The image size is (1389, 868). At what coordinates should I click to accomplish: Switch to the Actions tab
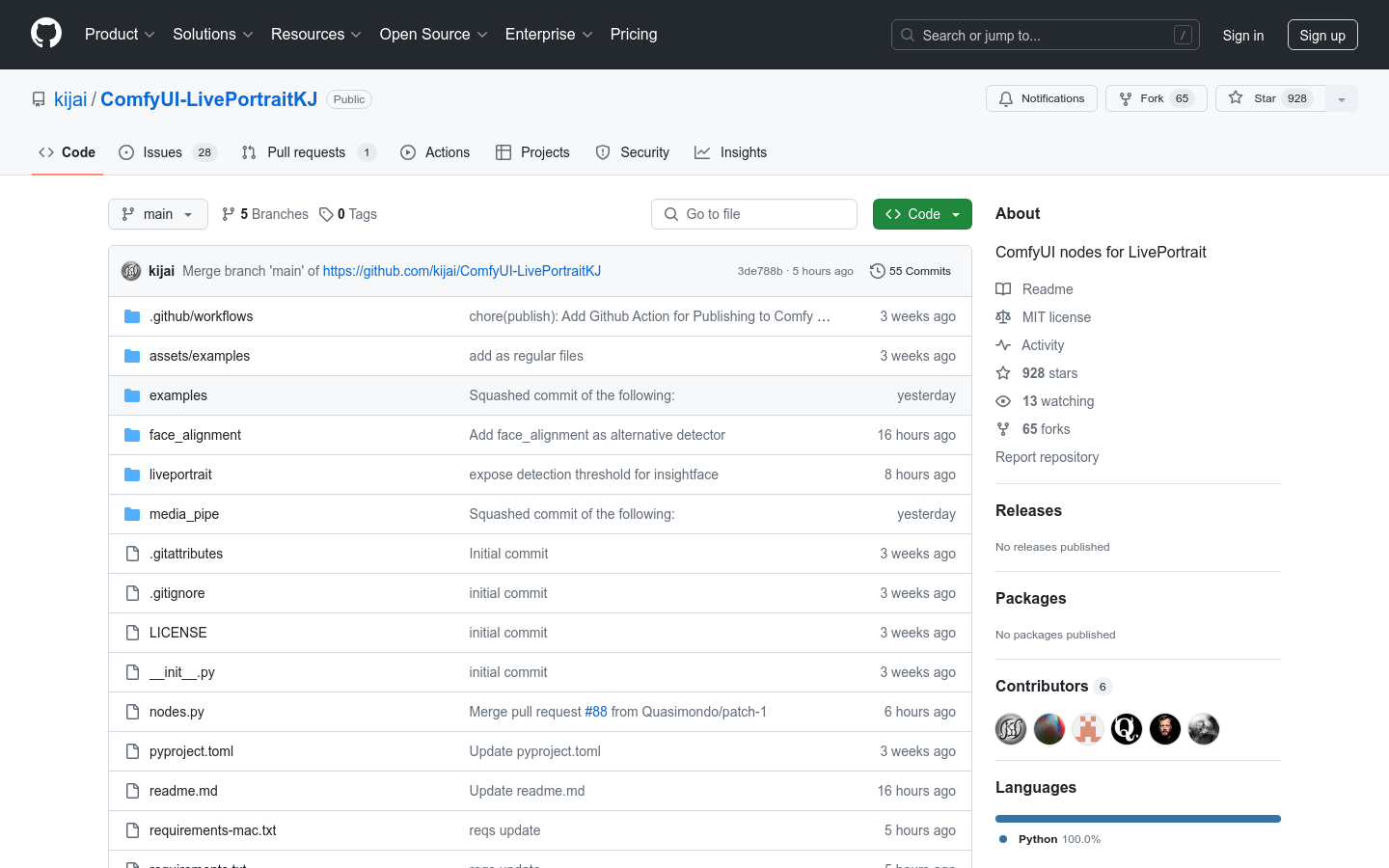point(435,152)
